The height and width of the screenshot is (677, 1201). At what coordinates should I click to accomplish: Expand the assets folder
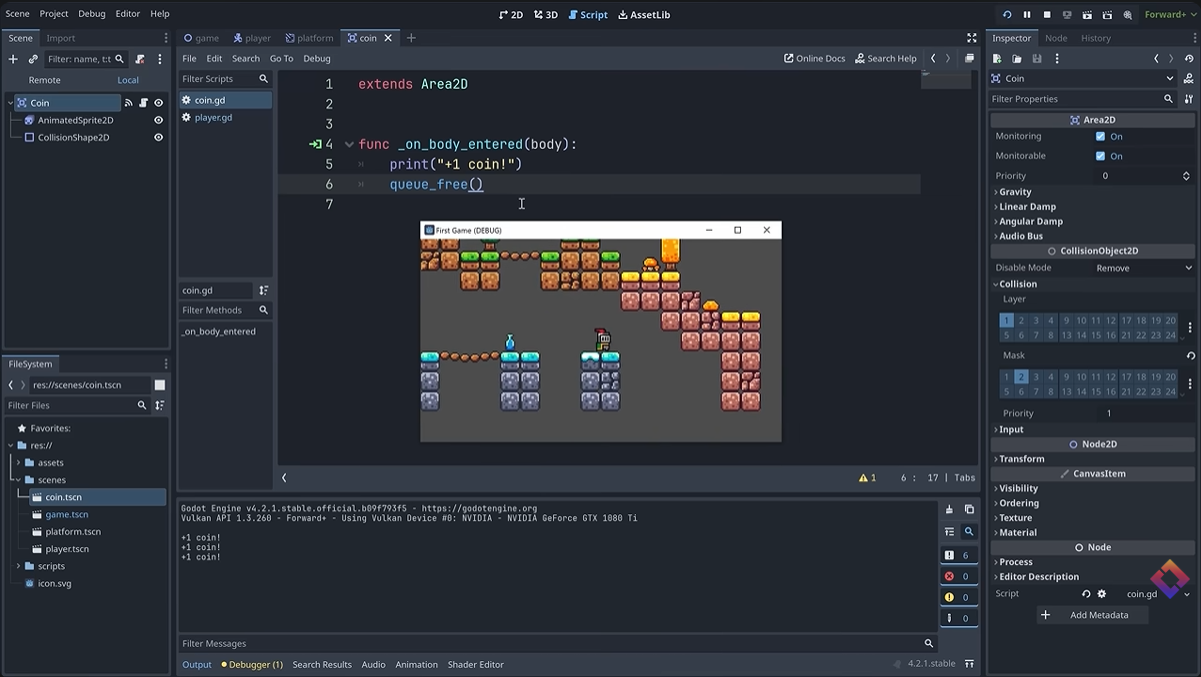coord(18,463)
